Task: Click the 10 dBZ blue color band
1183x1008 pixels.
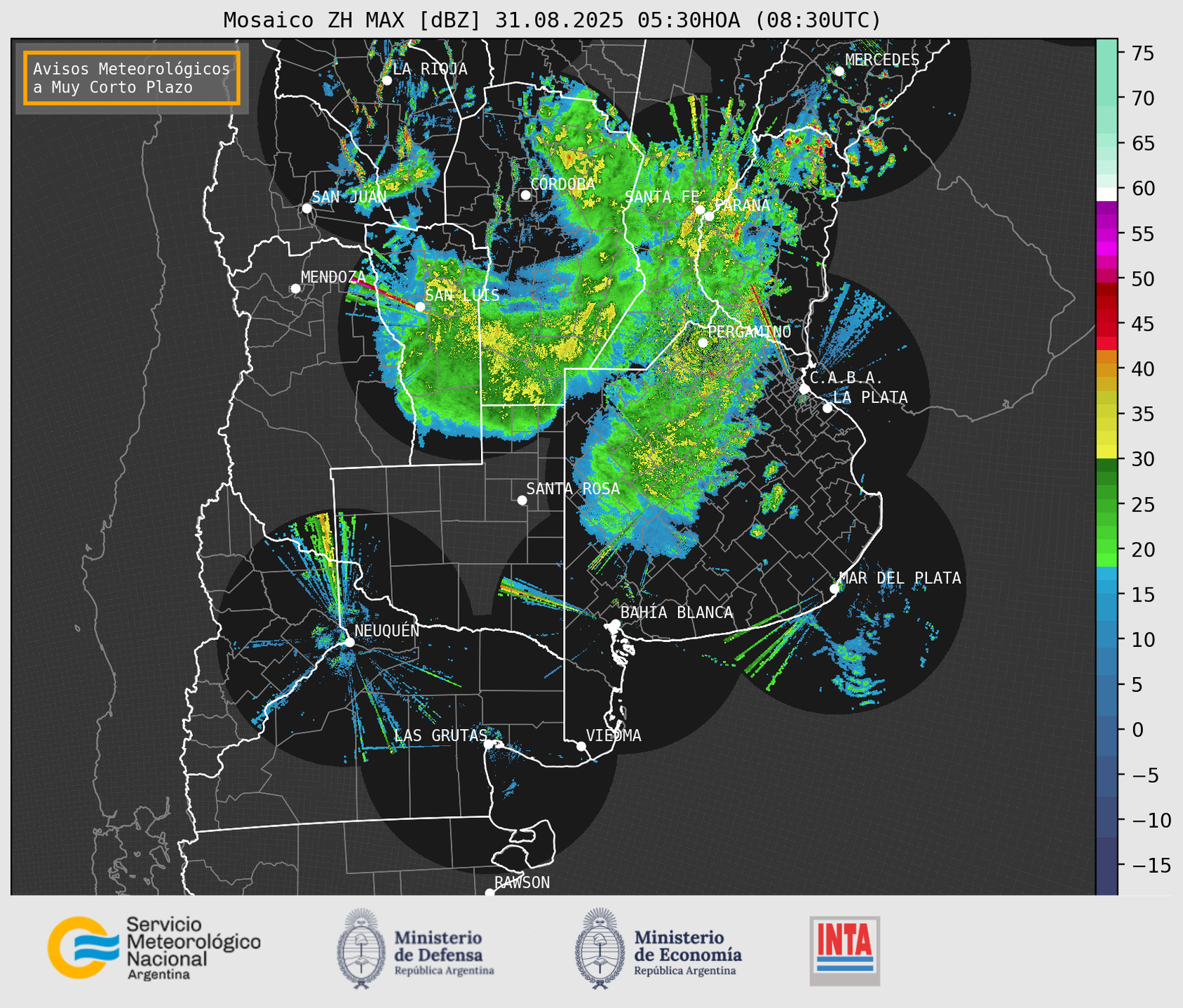Action: 1107,639
